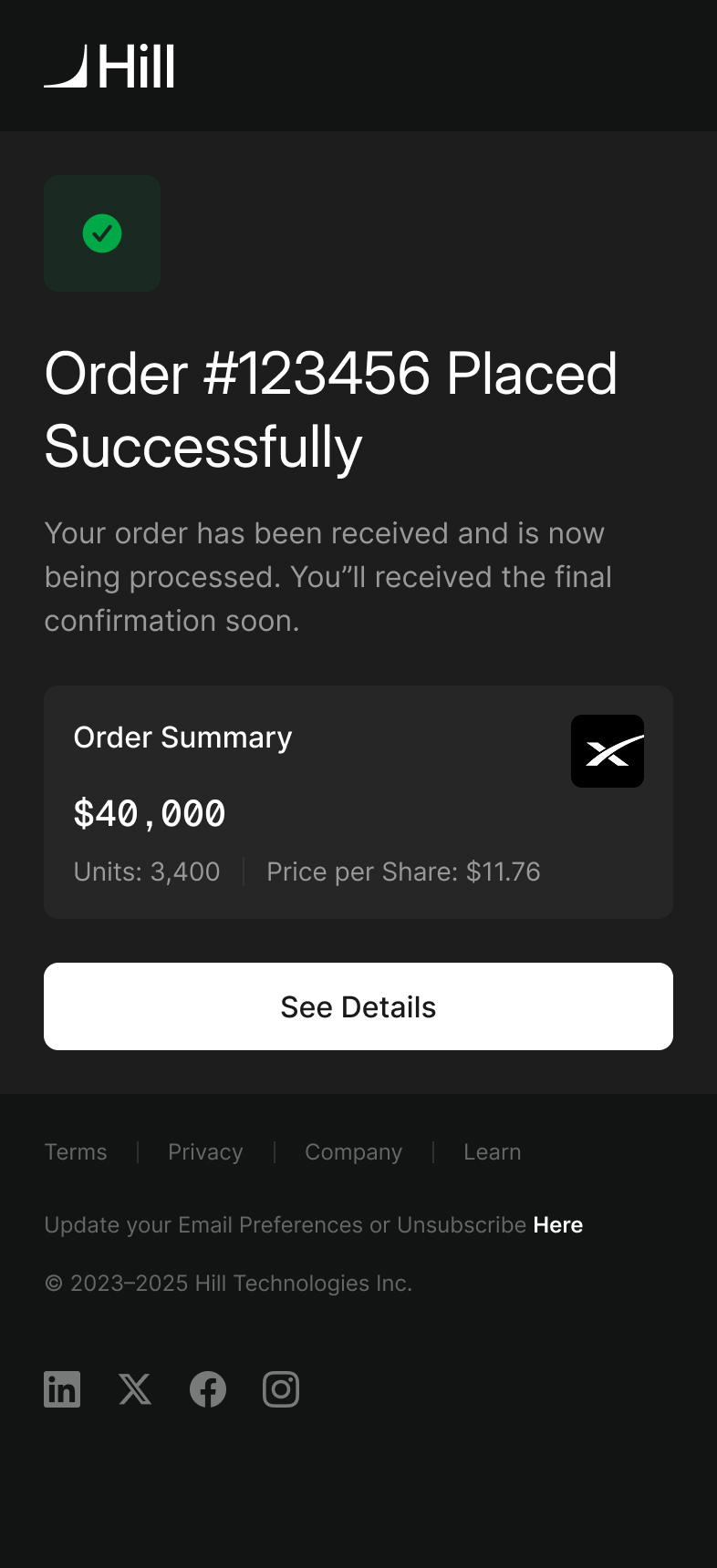Open the X (Twitter) social icon
Viewport: 717px width, 1568px height.
pos(135,1389)
